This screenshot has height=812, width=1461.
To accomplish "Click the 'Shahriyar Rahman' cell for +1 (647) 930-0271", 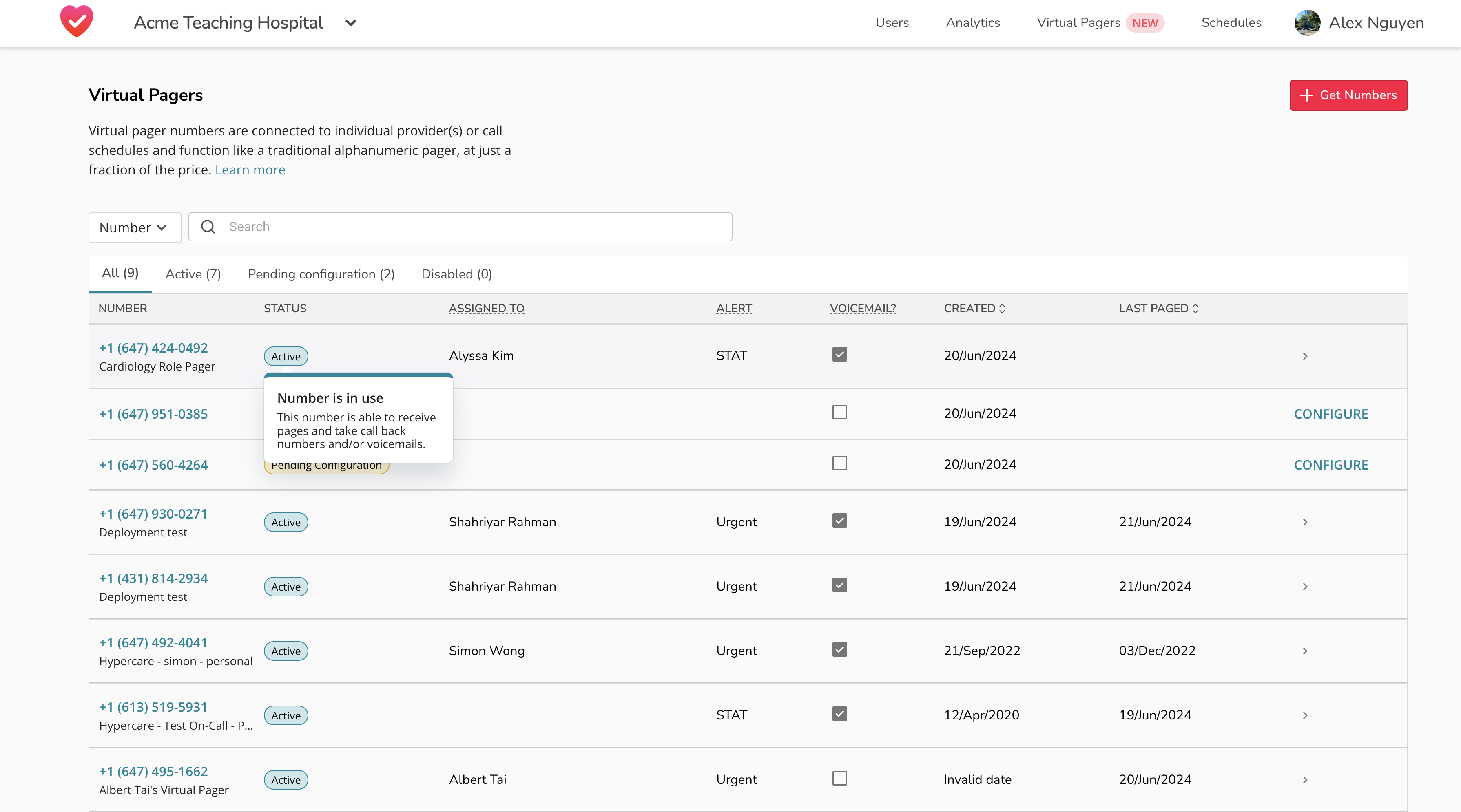I will click(502, 522).
